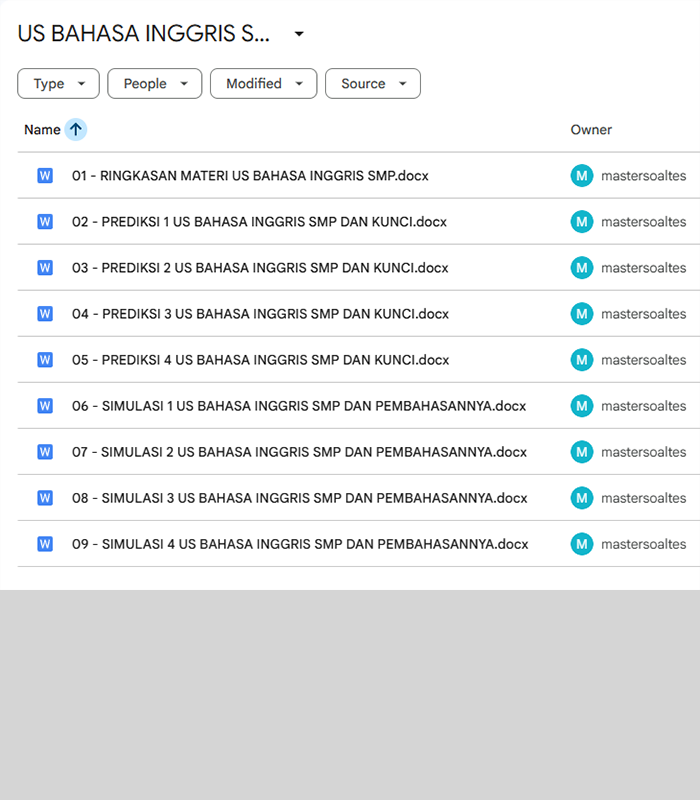
Task: Open 07 - SIMULASI 2 DAN PEMBAHASANNYA file
Action: (x=299, y=452)
